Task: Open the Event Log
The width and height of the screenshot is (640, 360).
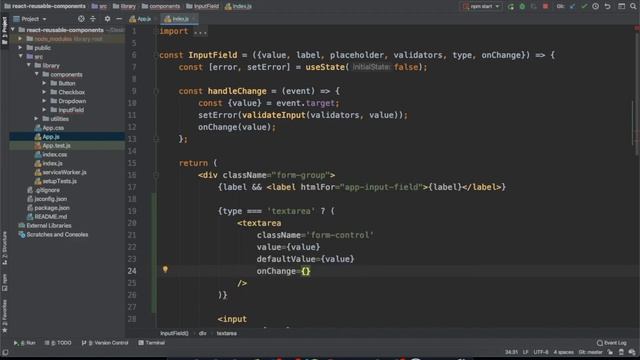Action: point(611,343)
